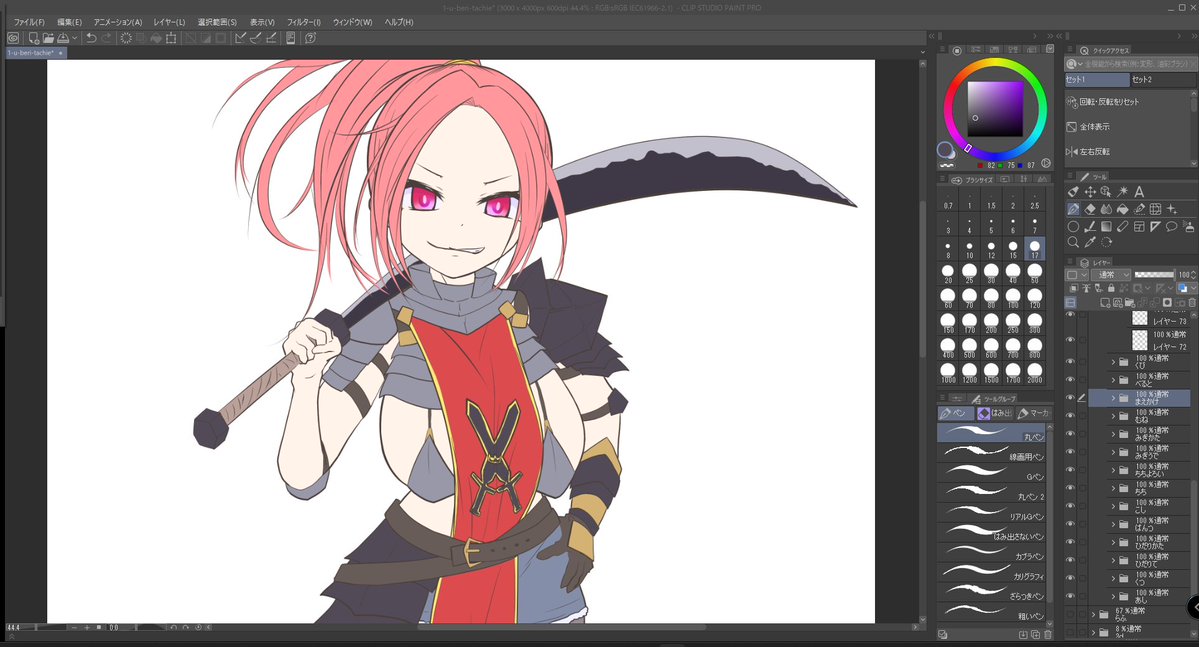Image resolution: width=1199 pixels, height=647 pixels.
Task: Hide the あし folder layer
Action: pyautogui.click(x=1070, y=596)
